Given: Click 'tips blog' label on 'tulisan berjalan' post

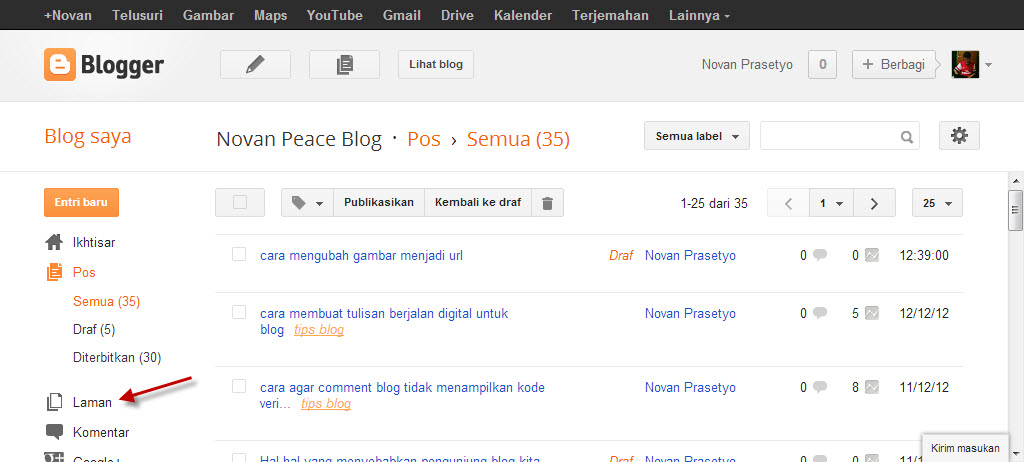Looking at the screenshot, I should 319,330.
